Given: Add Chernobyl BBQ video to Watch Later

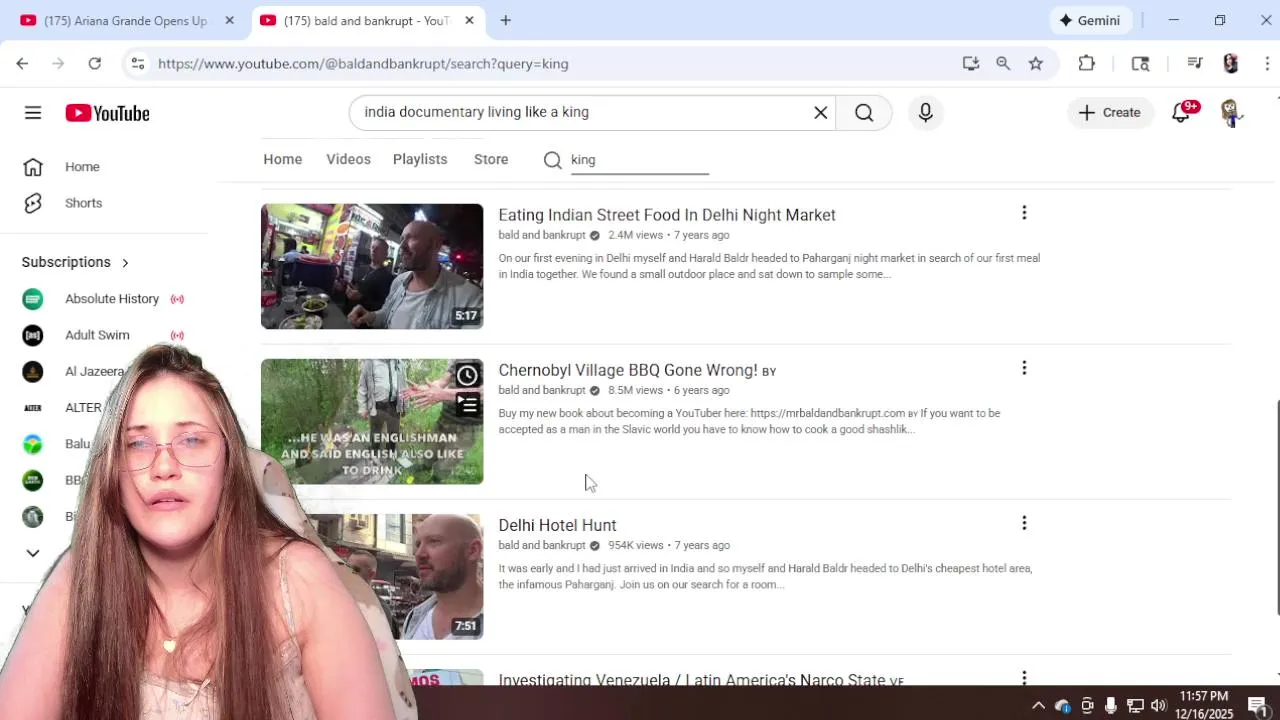Looking at the screenshot, I should (467, 375).
